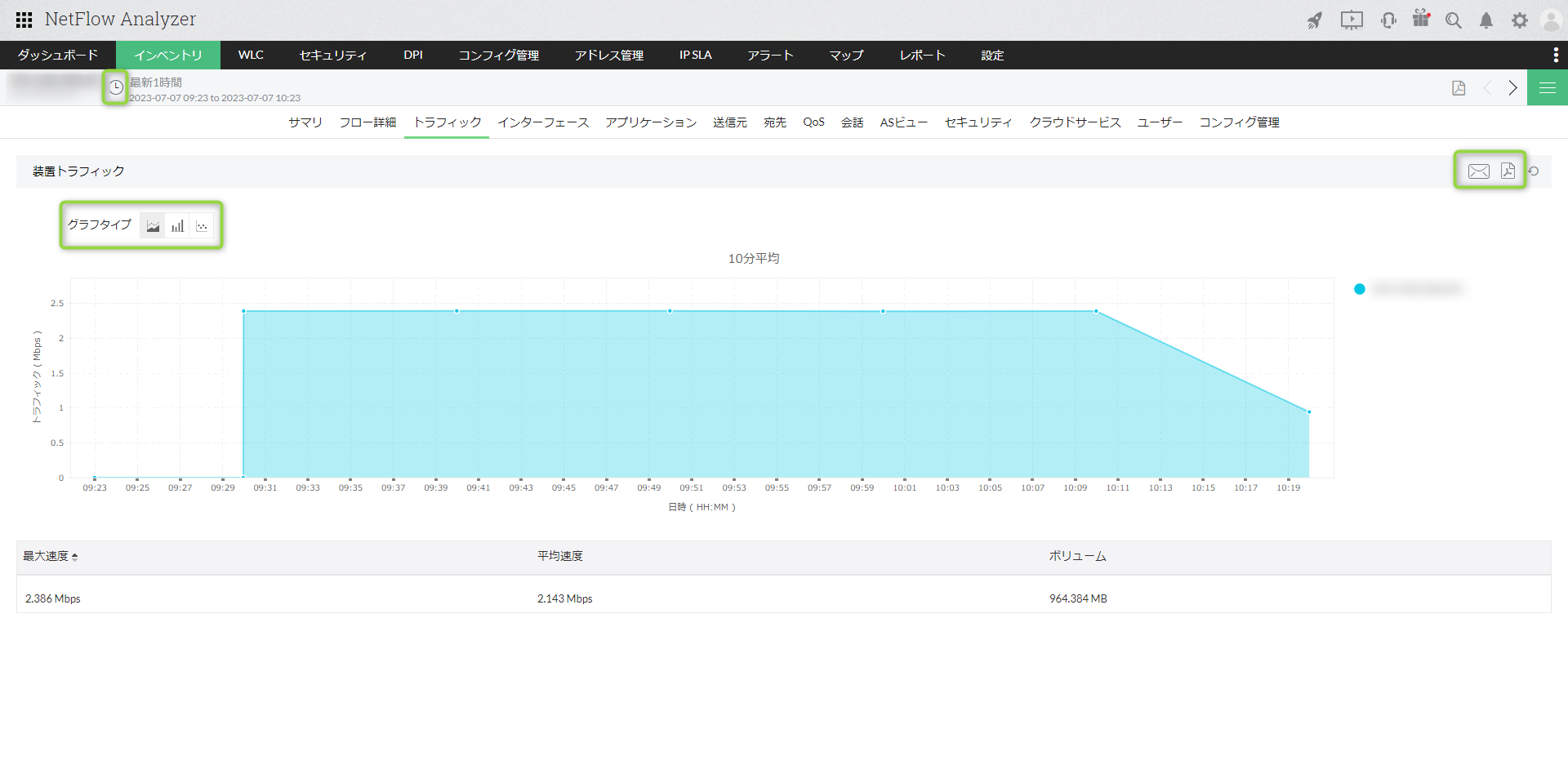Open the gift box icon

[1422, 19]
